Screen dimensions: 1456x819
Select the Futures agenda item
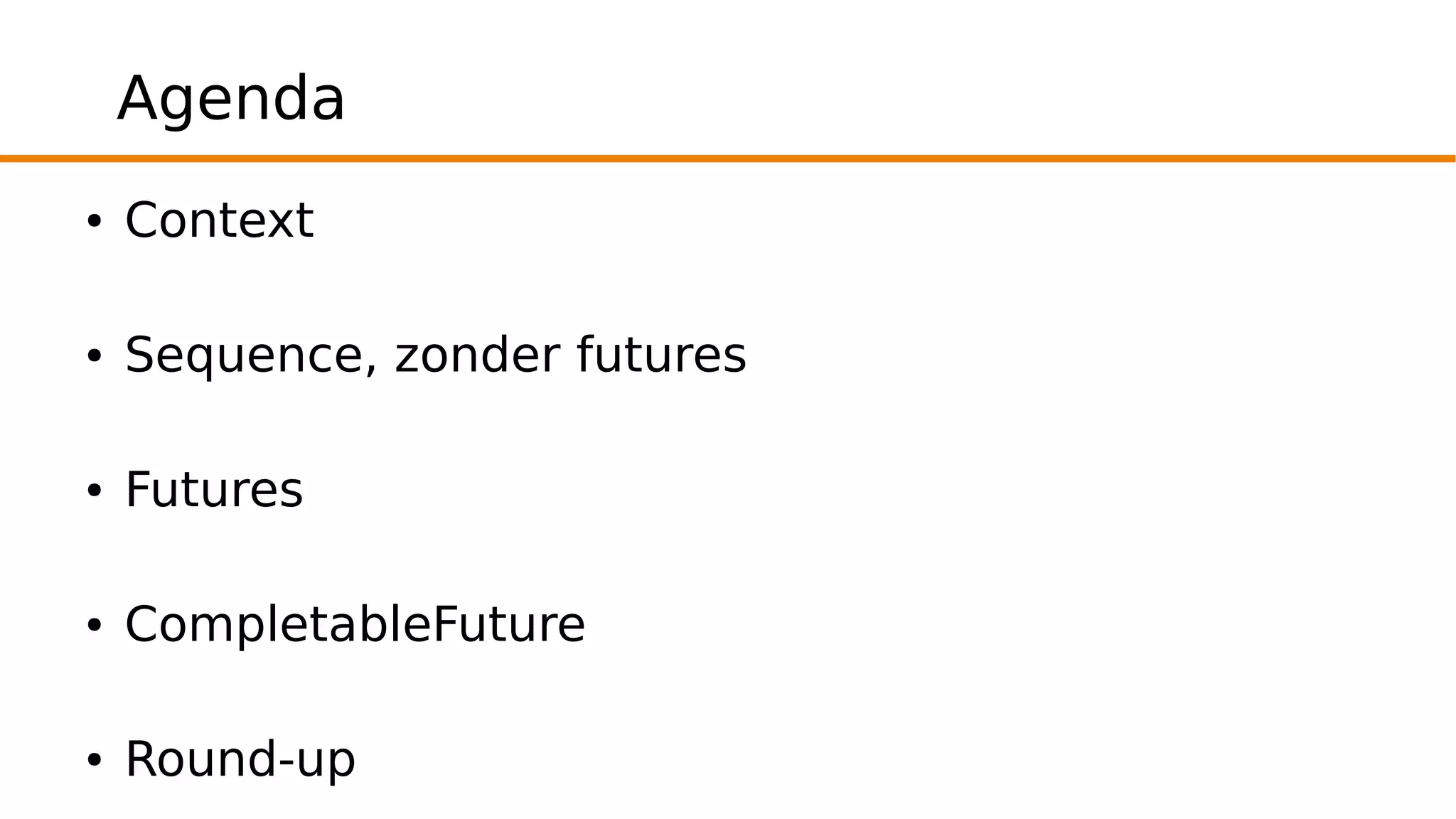213,490
